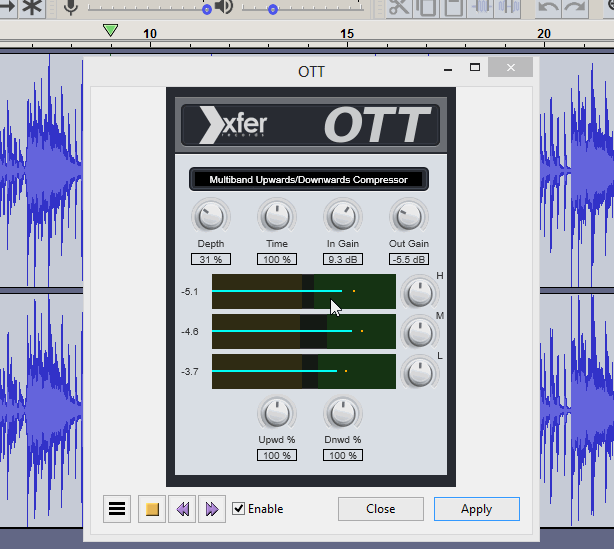Click the Time knob

tap(277, 217)
